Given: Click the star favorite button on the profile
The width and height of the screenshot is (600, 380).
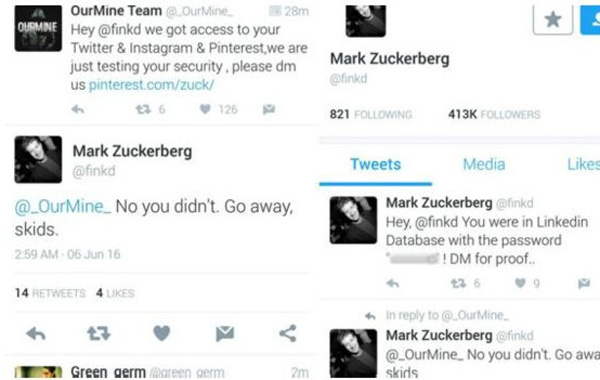Looking at the screenshot, I should [553, 19].
